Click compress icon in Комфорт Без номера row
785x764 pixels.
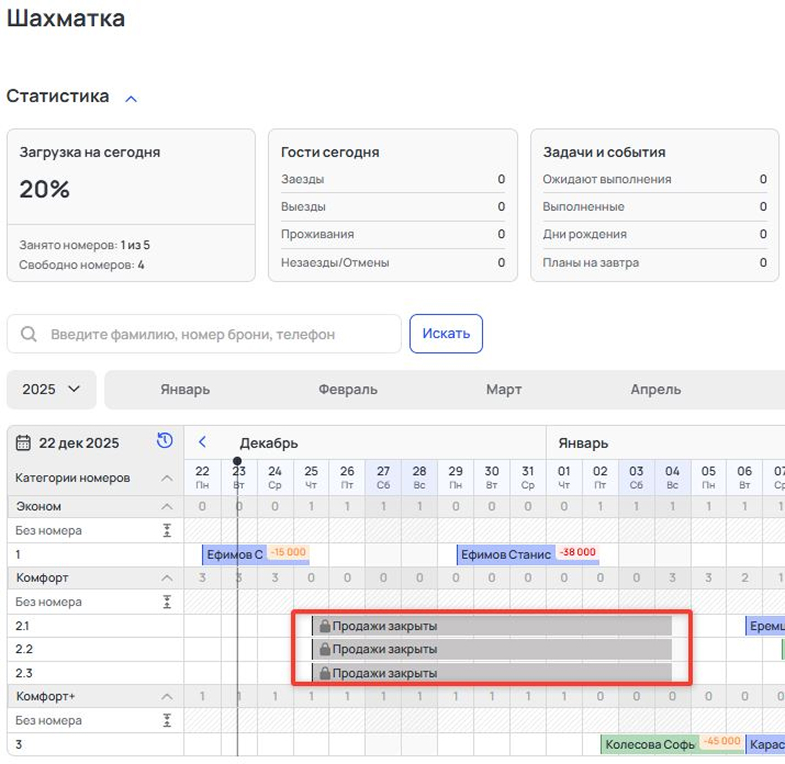[x=167, y=602]
